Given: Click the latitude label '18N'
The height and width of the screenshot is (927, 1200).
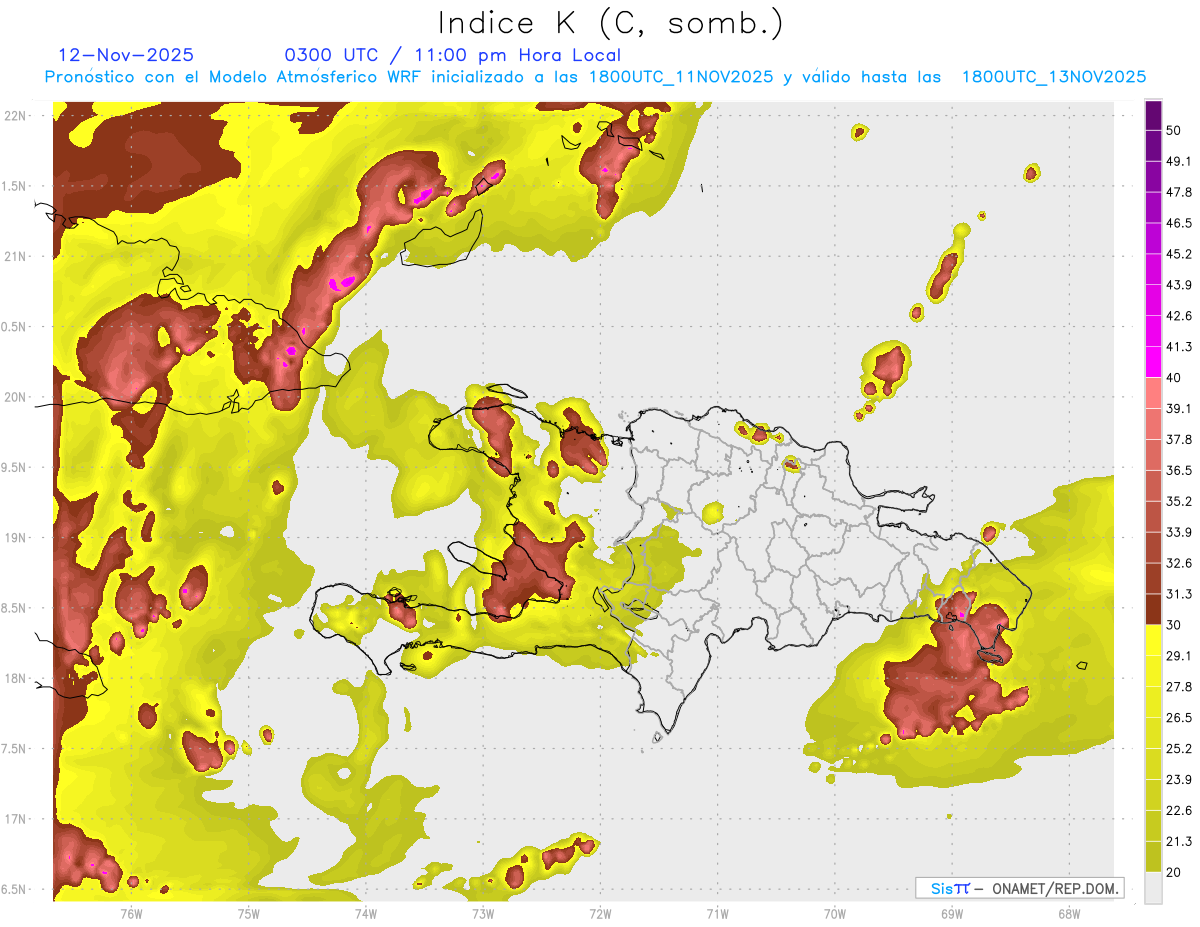Looking at the screenshot, I should point(15,678).
